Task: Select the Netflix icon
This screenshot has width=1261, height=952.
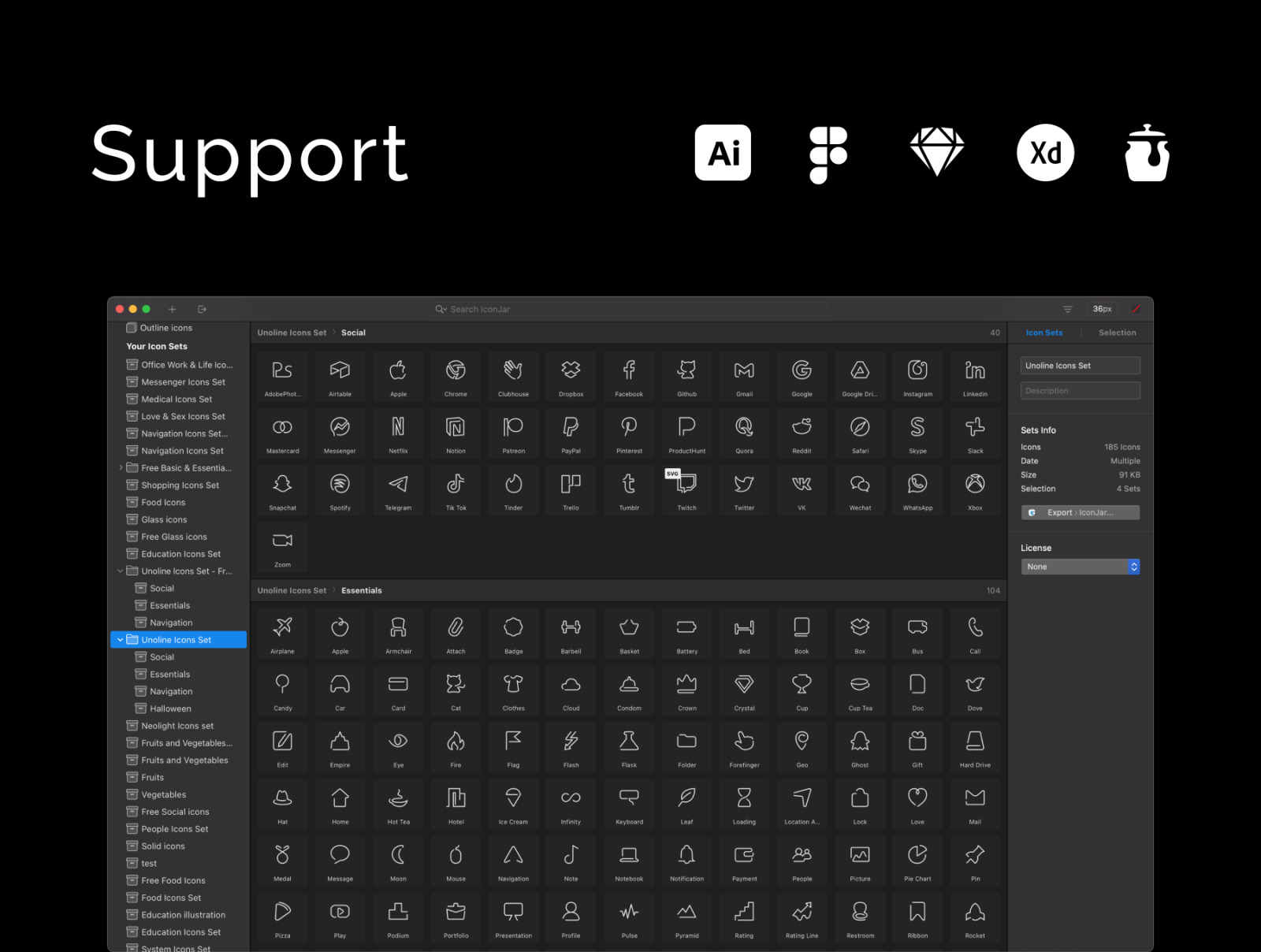Action: click(x=398, y=433)
